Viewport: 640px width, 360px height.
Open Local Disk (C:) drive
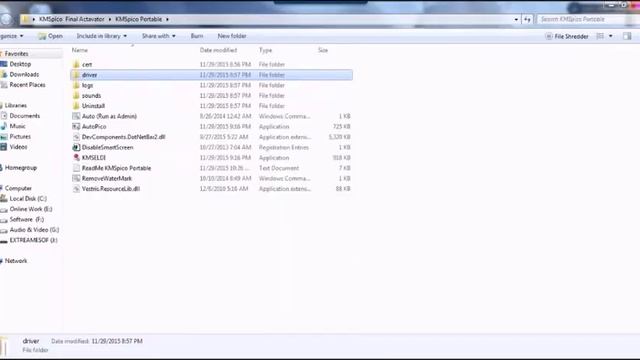[28, 199]
